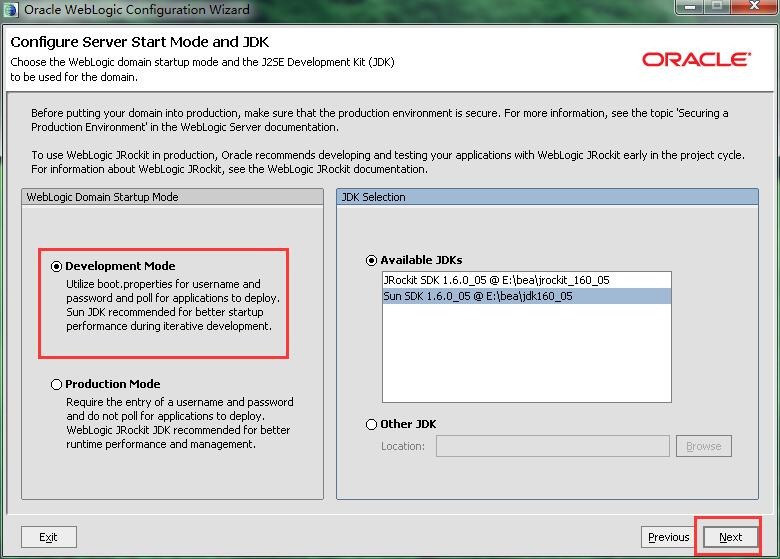This screenshot has height=559, width=780.
Task: Click the WebLogic wizard title bar icon
Action: pyautogui.click(x=10, y=9)
